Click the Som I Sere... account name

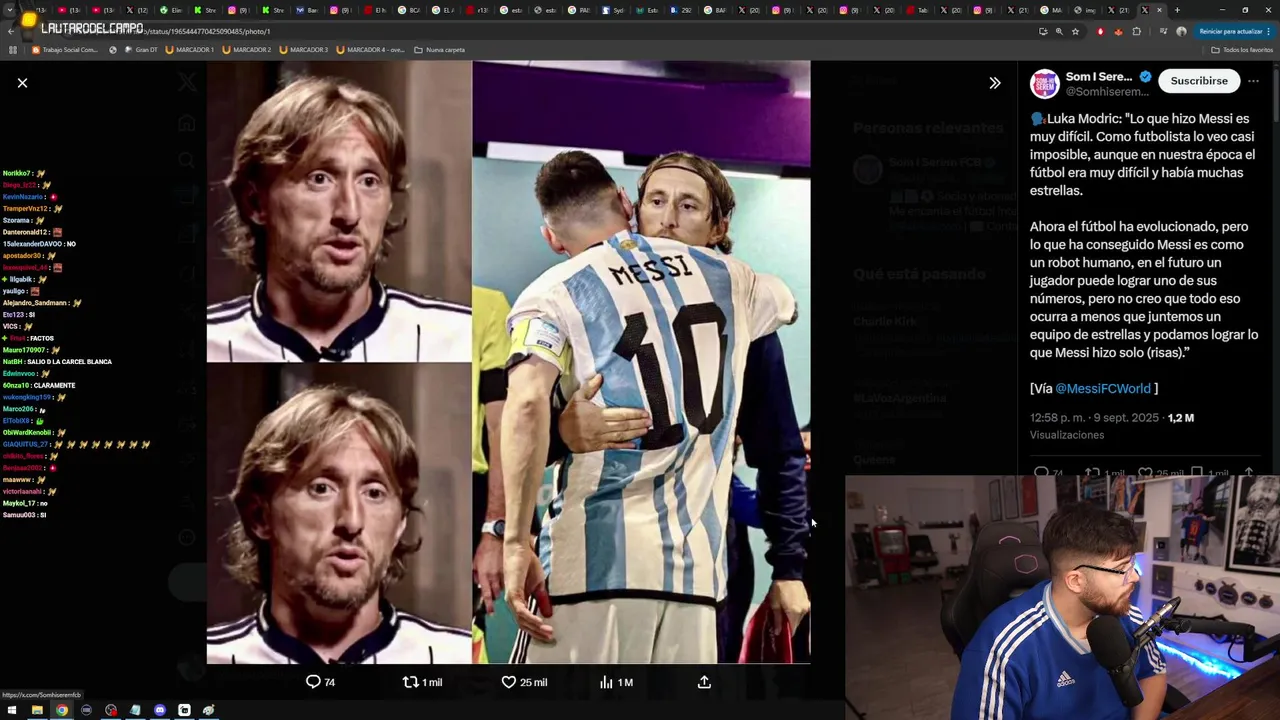click(x=1099, y=77)
